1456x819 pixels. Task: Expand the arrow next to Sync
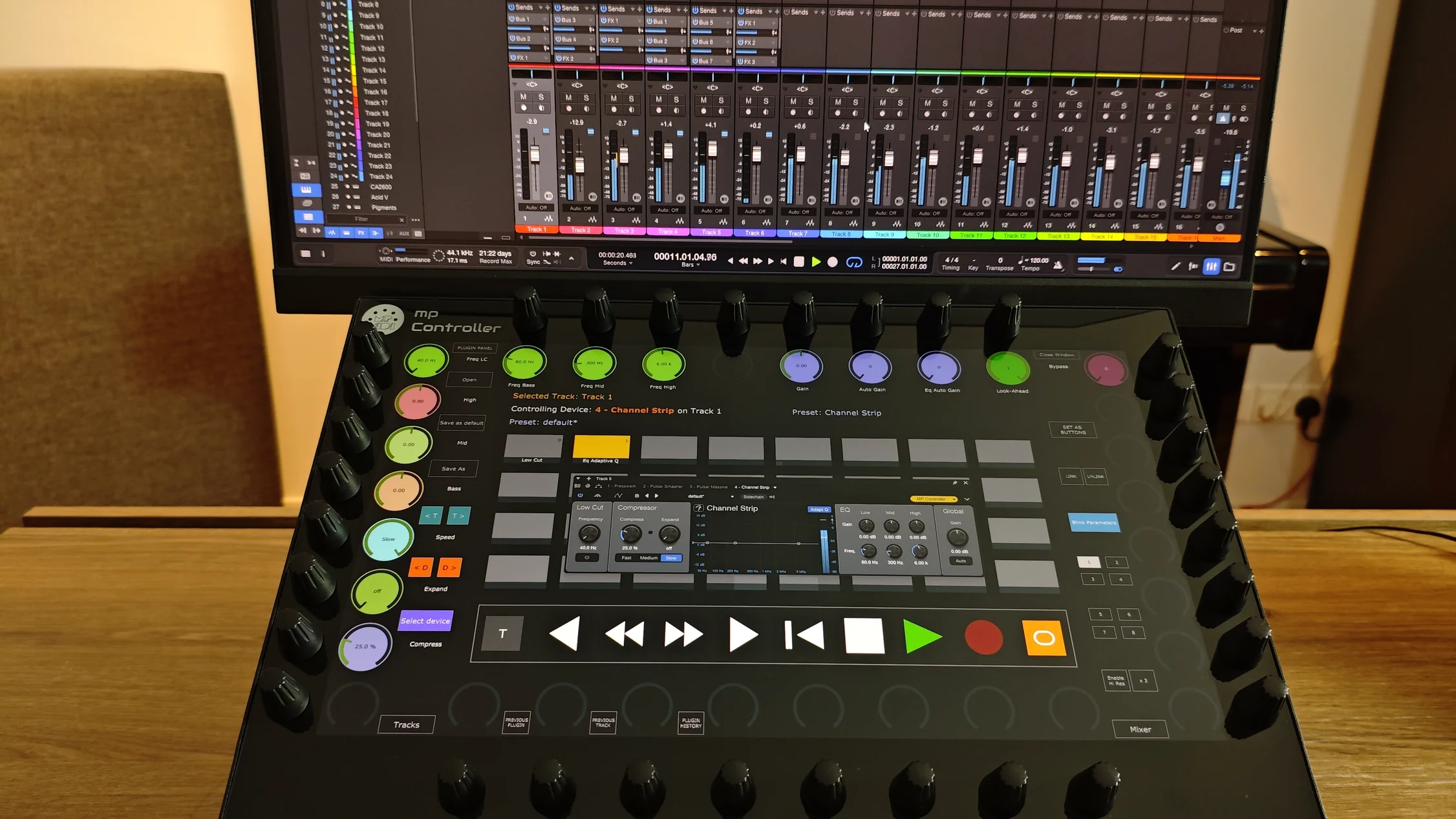pos(572,258)
